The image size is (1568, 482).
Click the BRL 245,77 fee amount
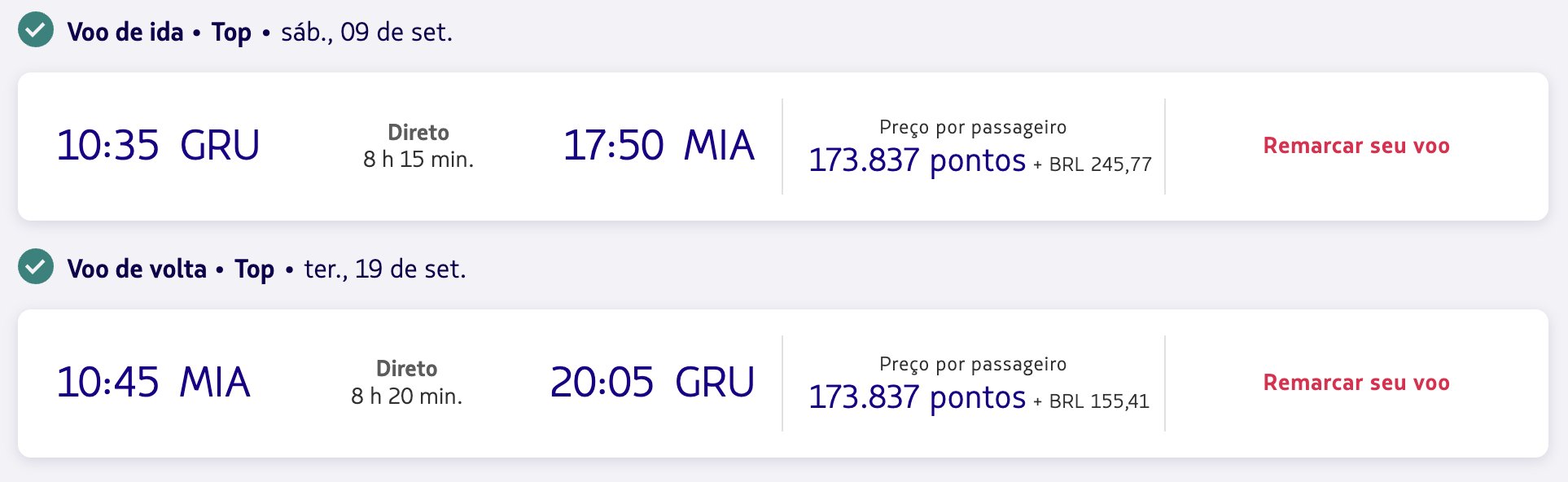click(x=1101, y=164)
